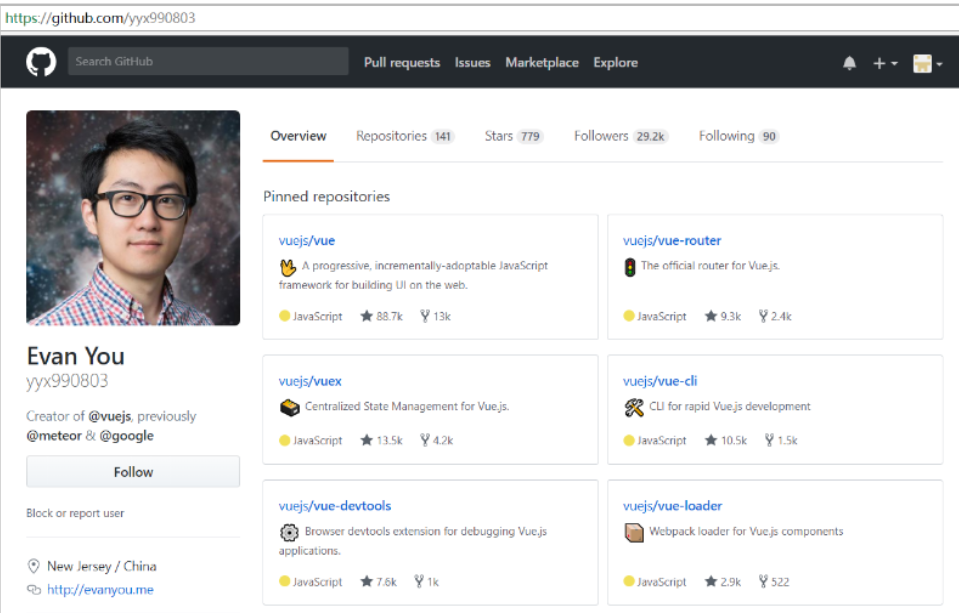Open the vuejs/vue-devtools pinned repository
Viewport: 959px width, 613px height.
tap(335, 506)
